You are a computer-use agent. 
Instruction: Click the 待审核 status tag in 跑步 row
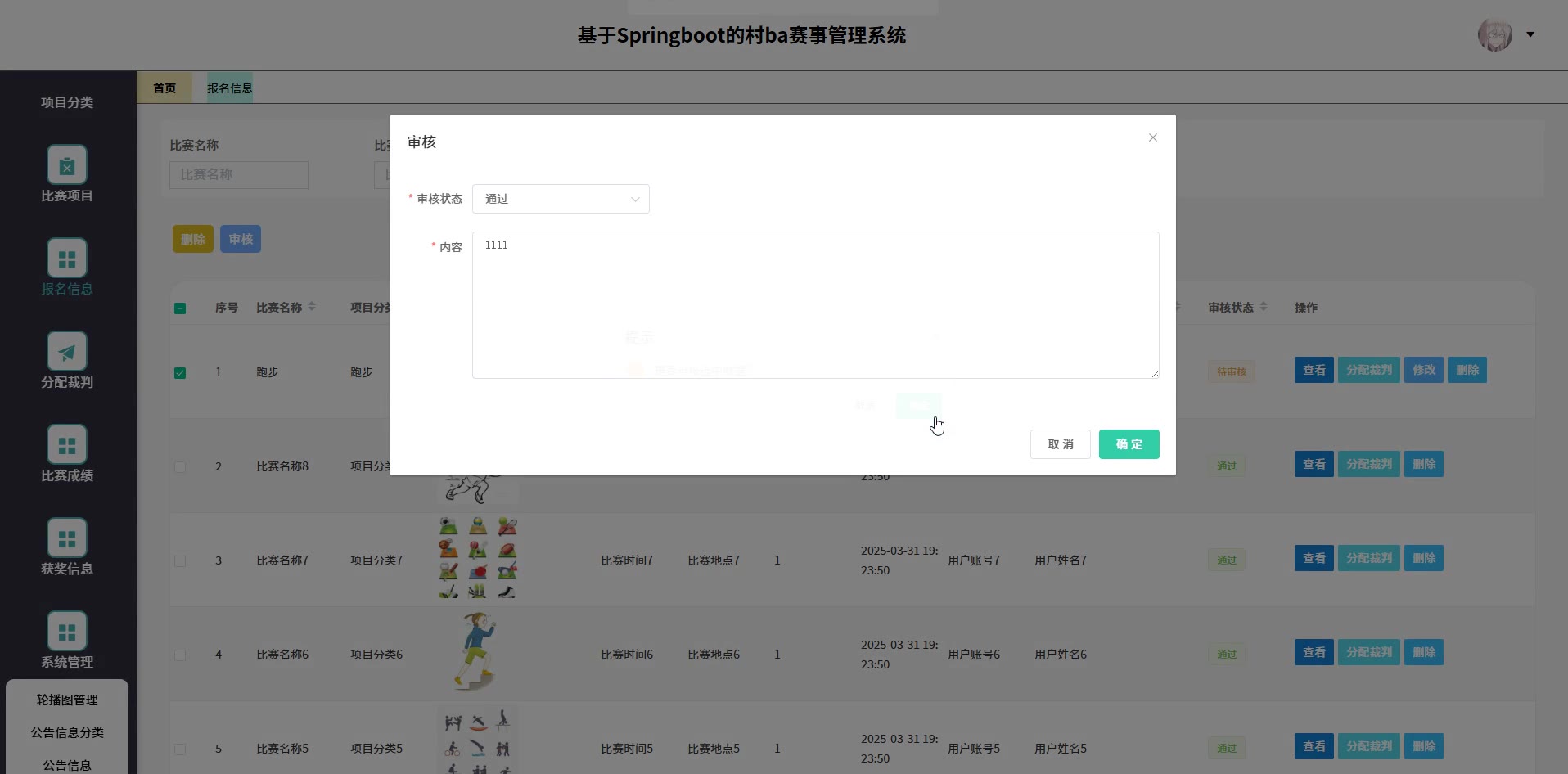point(1232,372)
